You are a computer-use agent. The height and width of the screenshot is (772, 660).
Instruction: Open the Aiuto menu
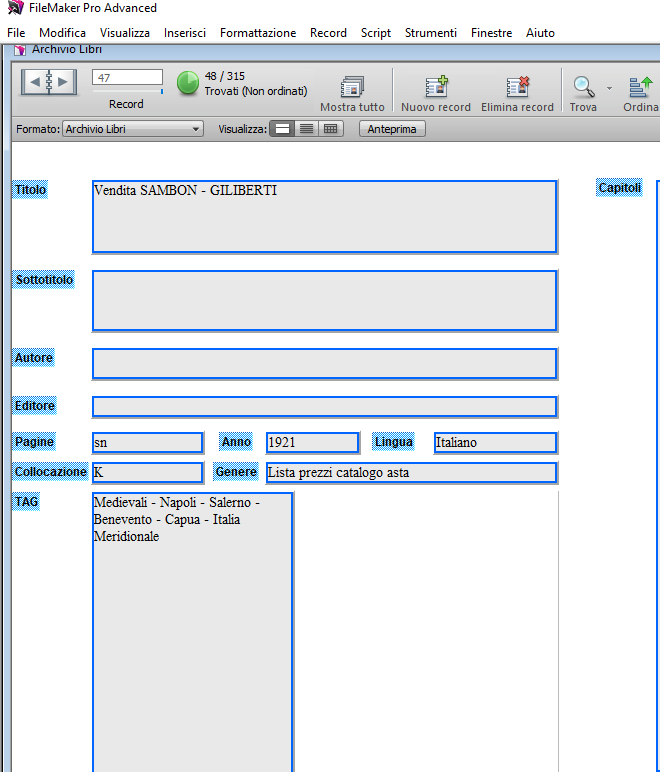coord(540,33)
